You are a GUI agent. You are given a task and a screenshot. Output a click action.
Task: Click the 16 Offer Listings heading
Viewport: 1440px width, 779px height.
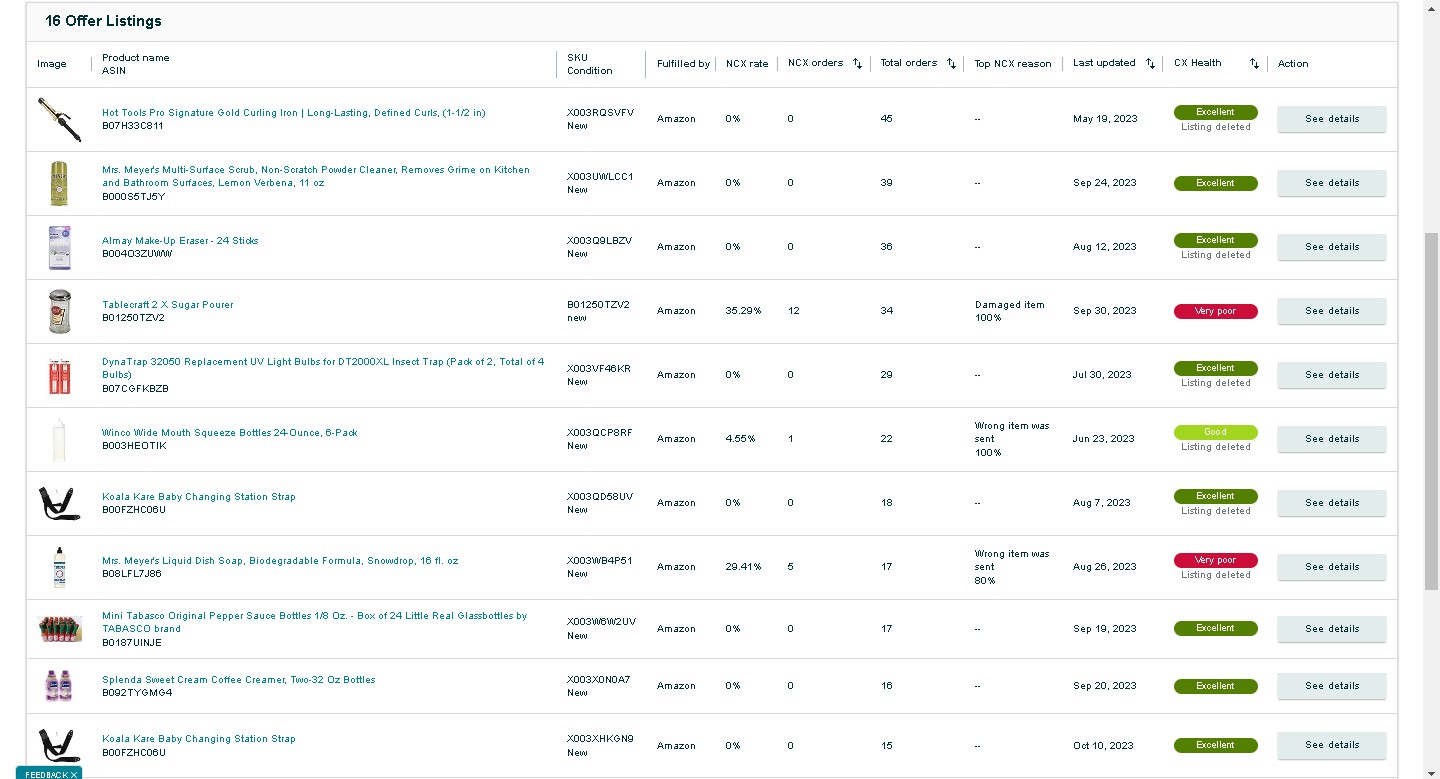103,21
